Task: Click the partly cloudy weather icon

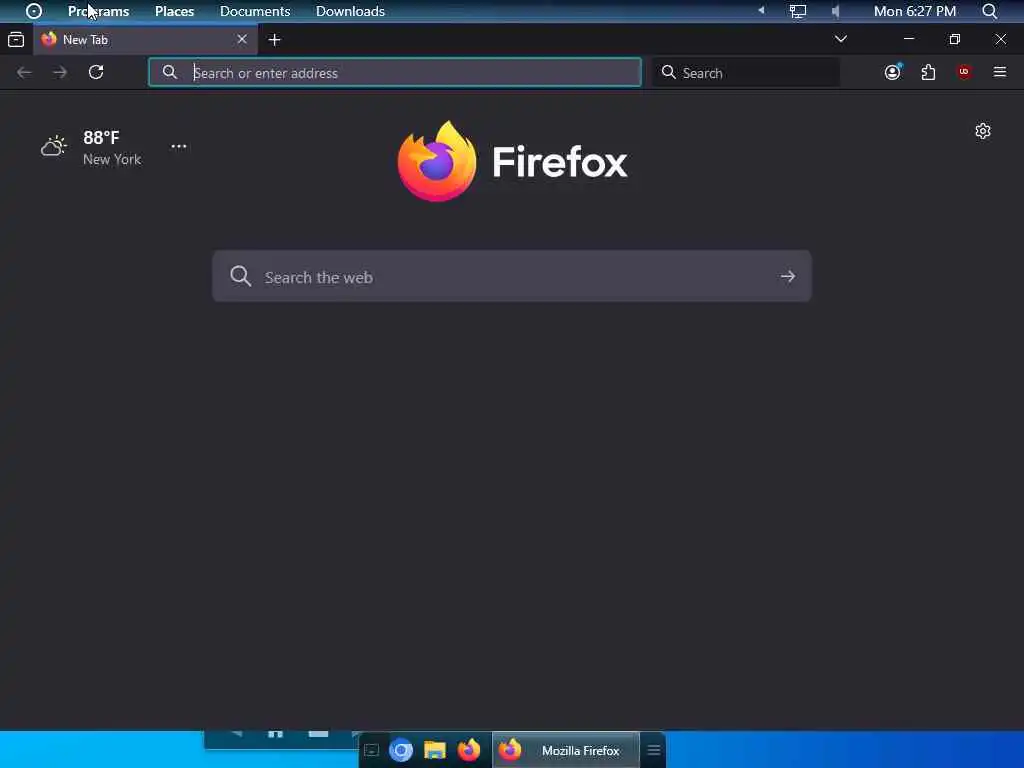Action: [x=54, y=146]
